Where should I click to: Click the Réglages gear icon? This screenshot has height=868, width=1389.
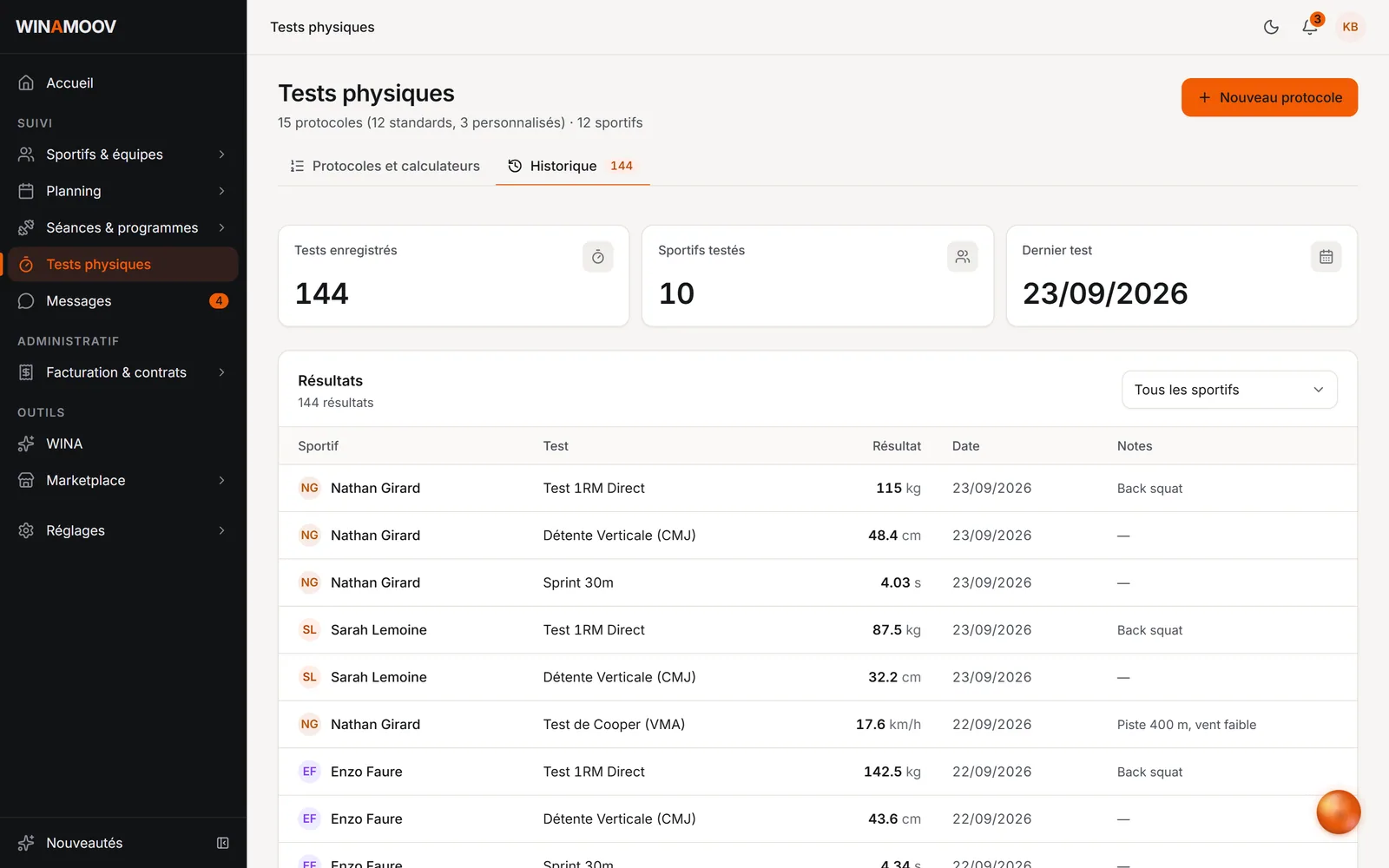(x=26, y=530)
